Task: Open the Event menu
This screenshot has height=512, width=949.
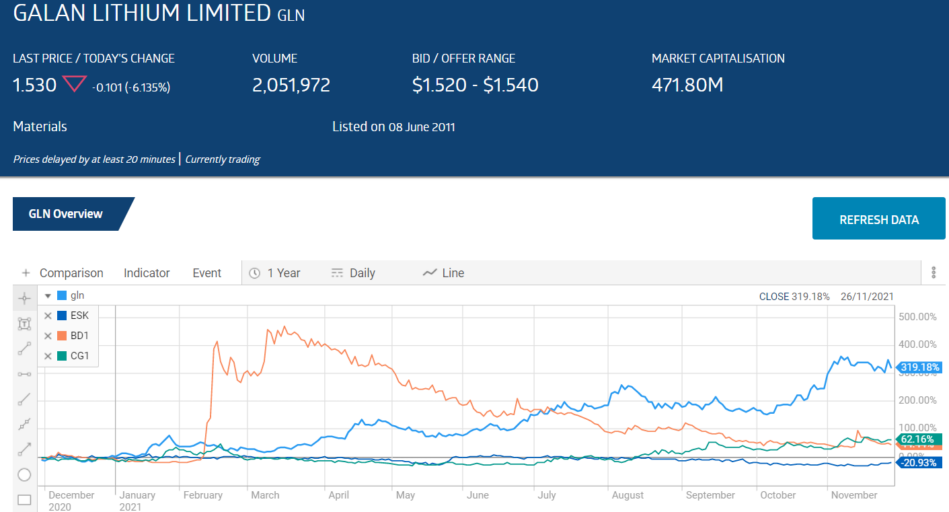Action: tap(207, 273)
